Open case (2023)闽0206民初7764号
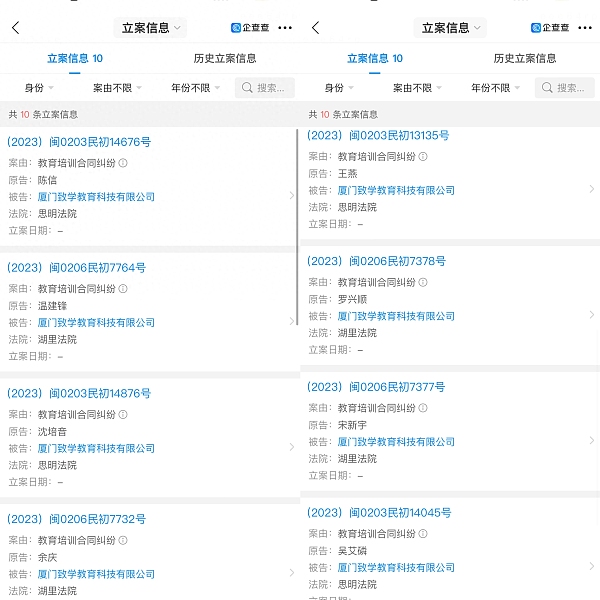The image size is (600, 600). [x=77, y=267]
